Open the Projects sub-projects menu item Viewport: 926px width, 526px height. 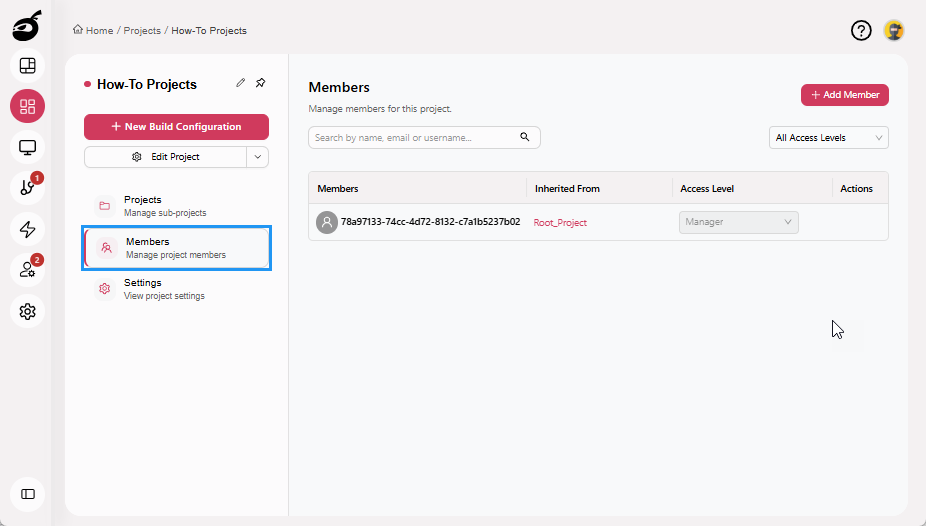[177, 206]
